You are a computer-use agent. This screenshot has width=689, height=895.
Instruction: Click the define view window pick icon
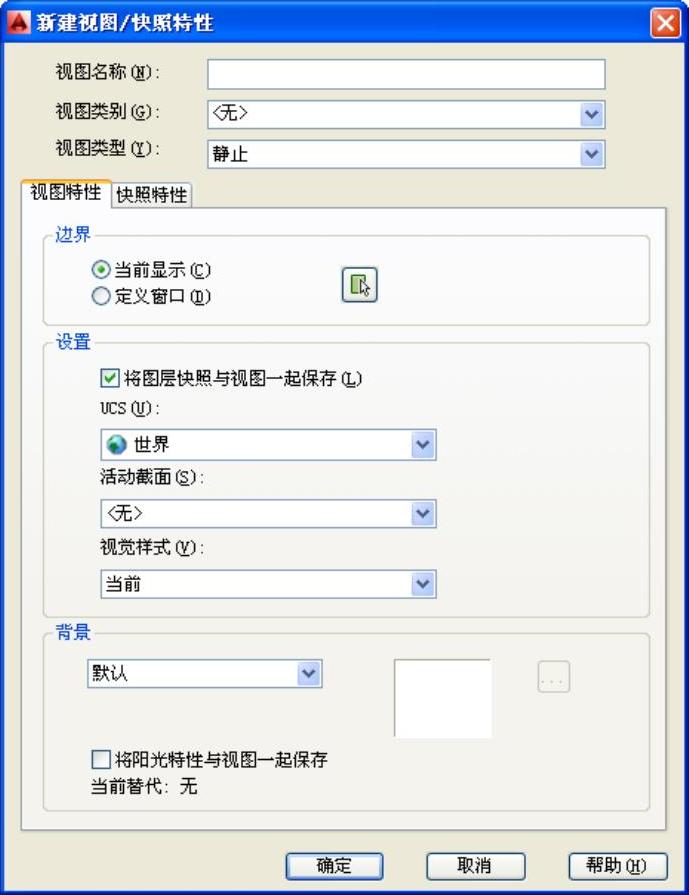tap(359, 285)
